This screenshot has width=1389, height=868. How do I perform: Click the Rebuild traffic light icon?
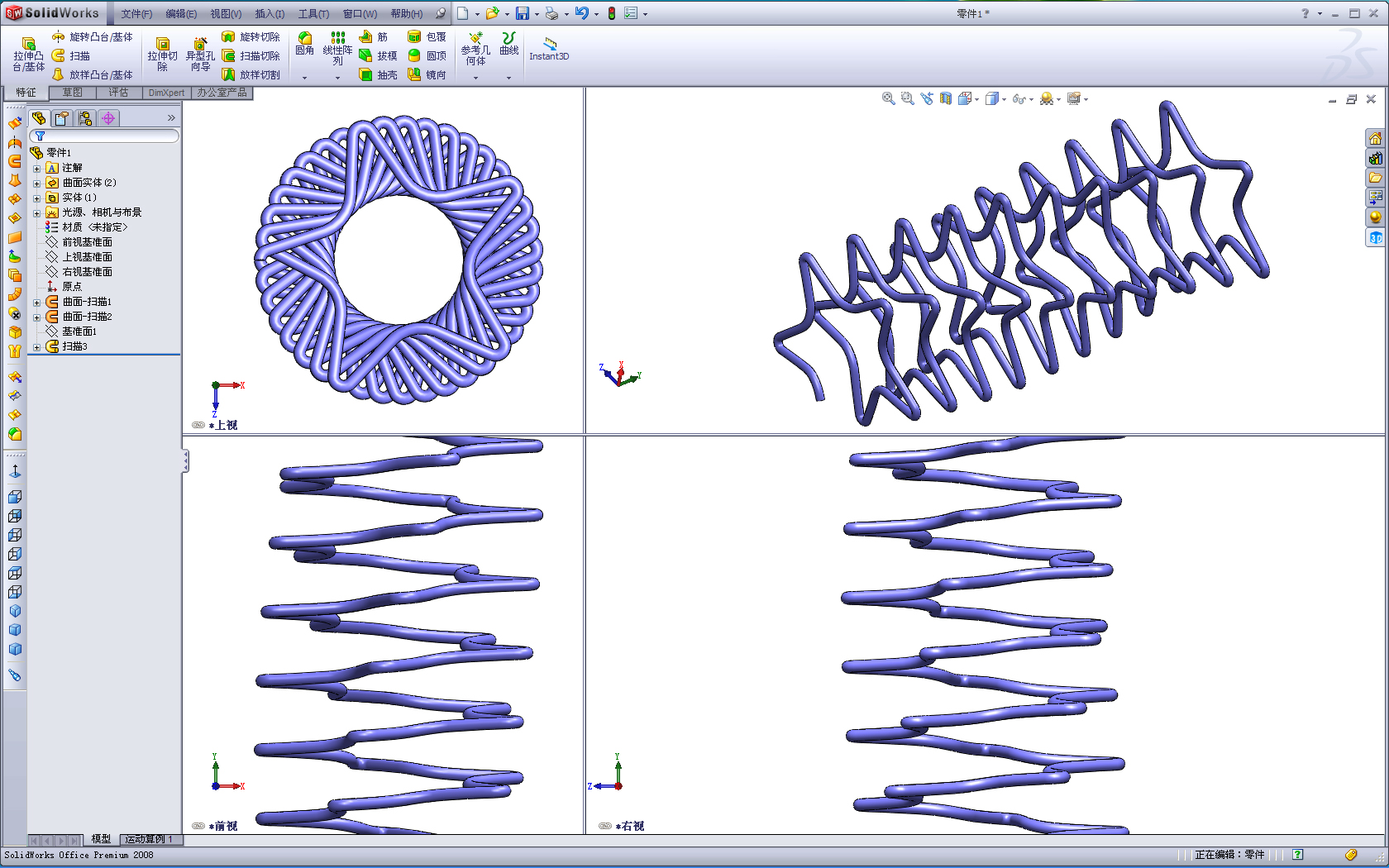[x=612, y=13]
